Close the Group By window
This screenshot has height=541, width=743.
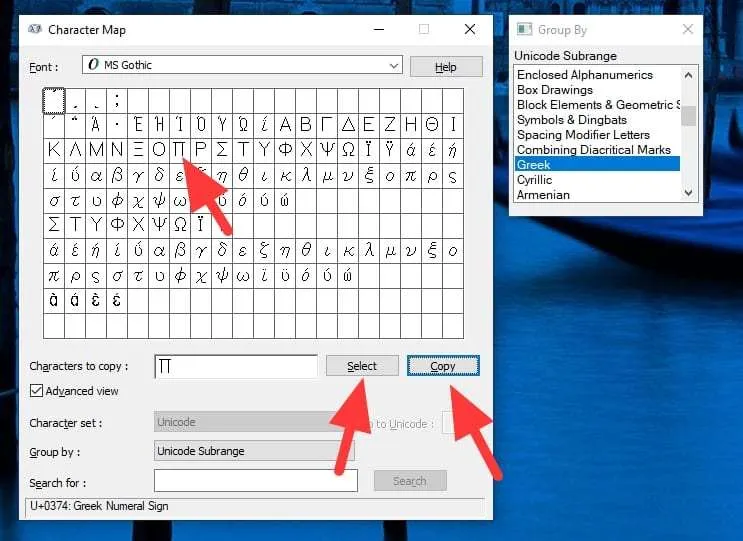(688, 29)
